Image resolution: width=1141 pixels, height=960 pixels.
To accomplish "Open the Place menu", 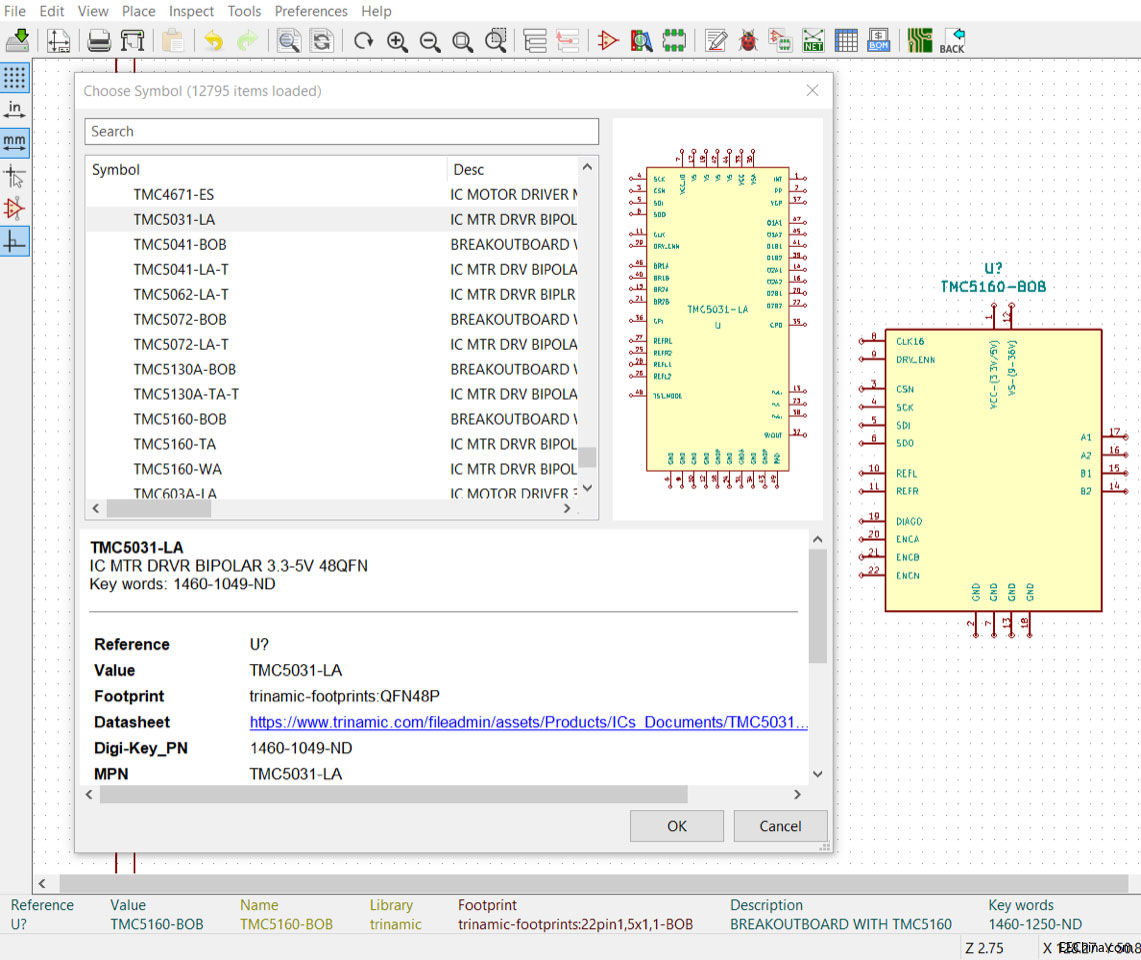I will click(x=138, y=11).
